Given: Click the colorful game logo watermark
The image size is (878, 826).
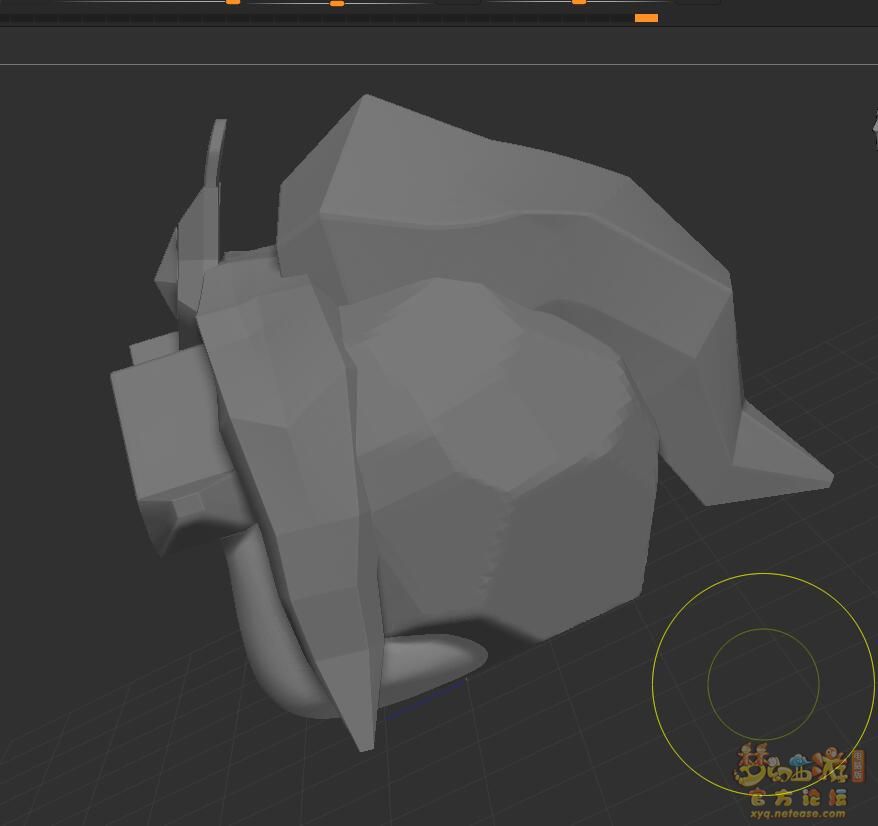Looking at the screenshot, I should point(798,767).
